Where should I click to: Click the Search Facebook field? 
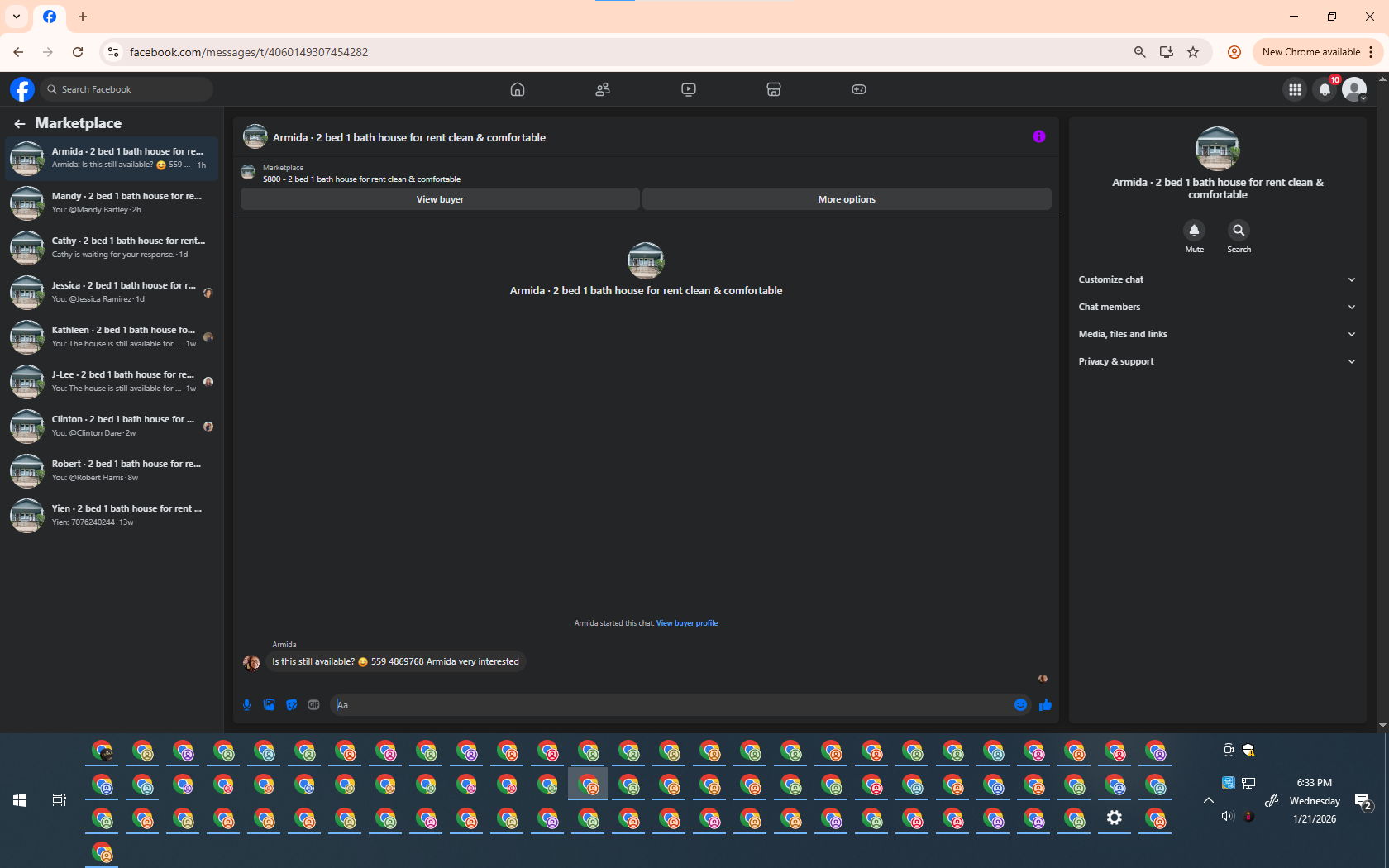click(126, 89)
